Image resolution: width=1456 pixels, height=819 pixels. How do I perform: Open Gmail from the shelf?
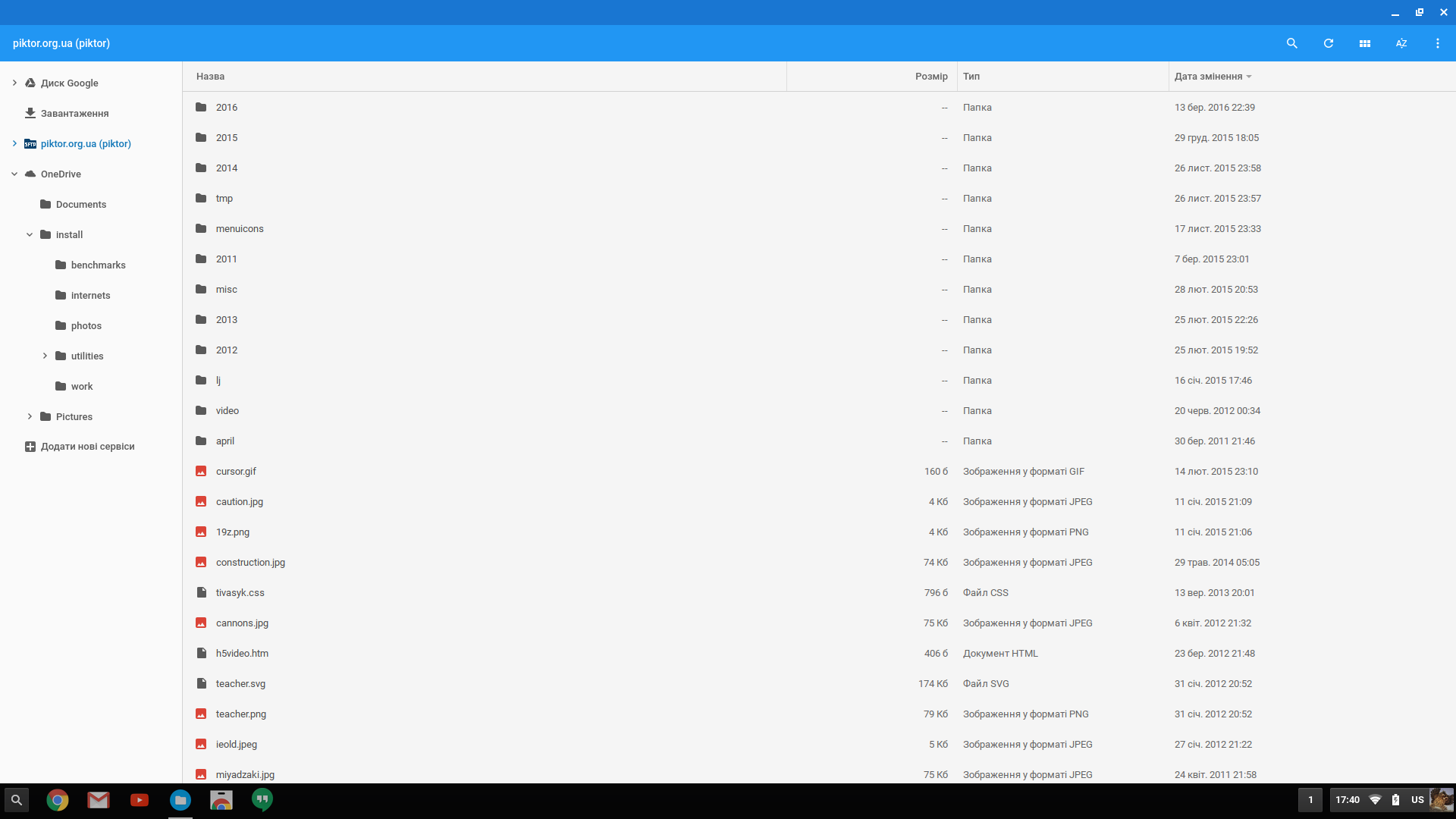(99, 800)
